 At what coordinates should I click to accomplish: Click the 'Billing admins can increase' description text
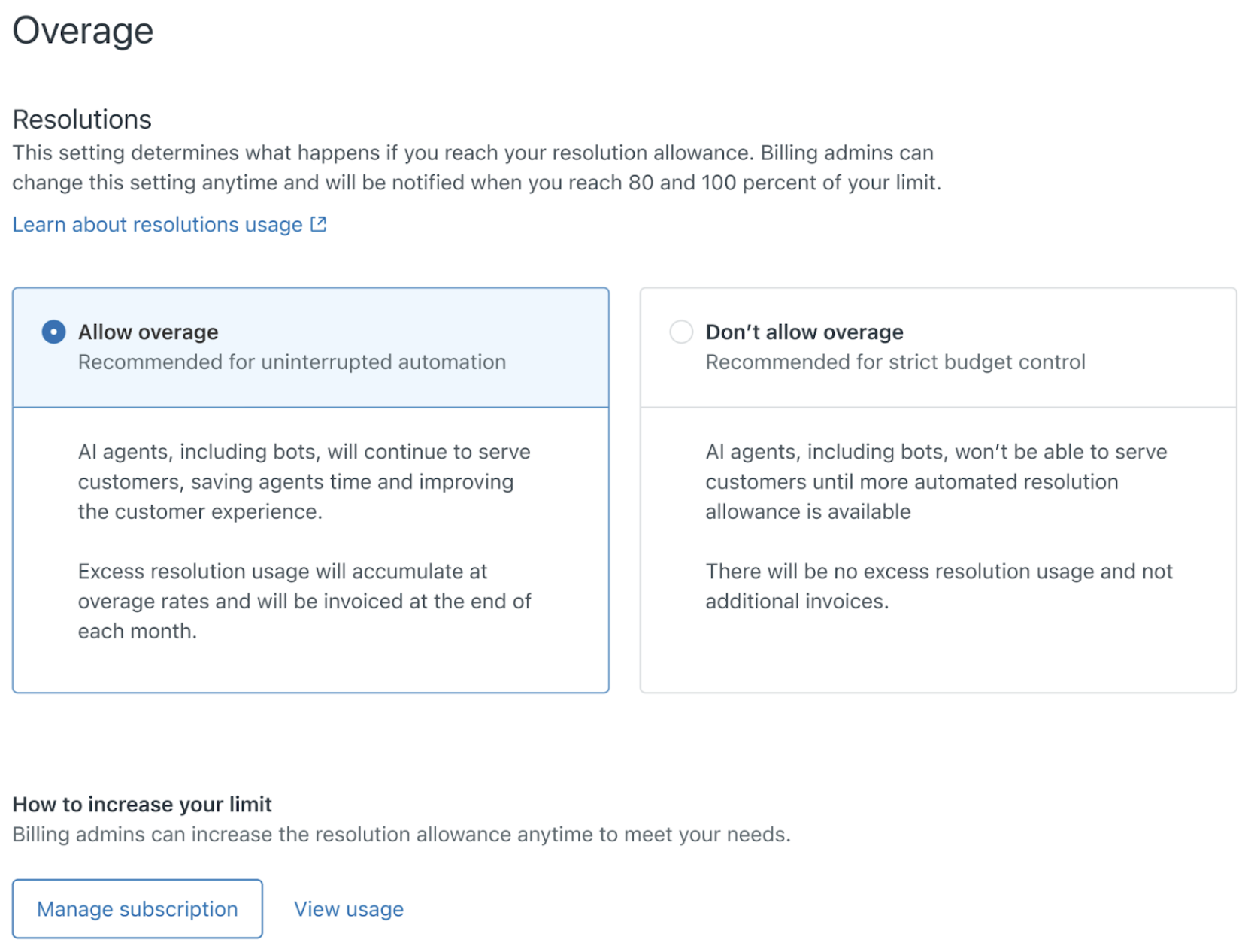pos(401,835)
